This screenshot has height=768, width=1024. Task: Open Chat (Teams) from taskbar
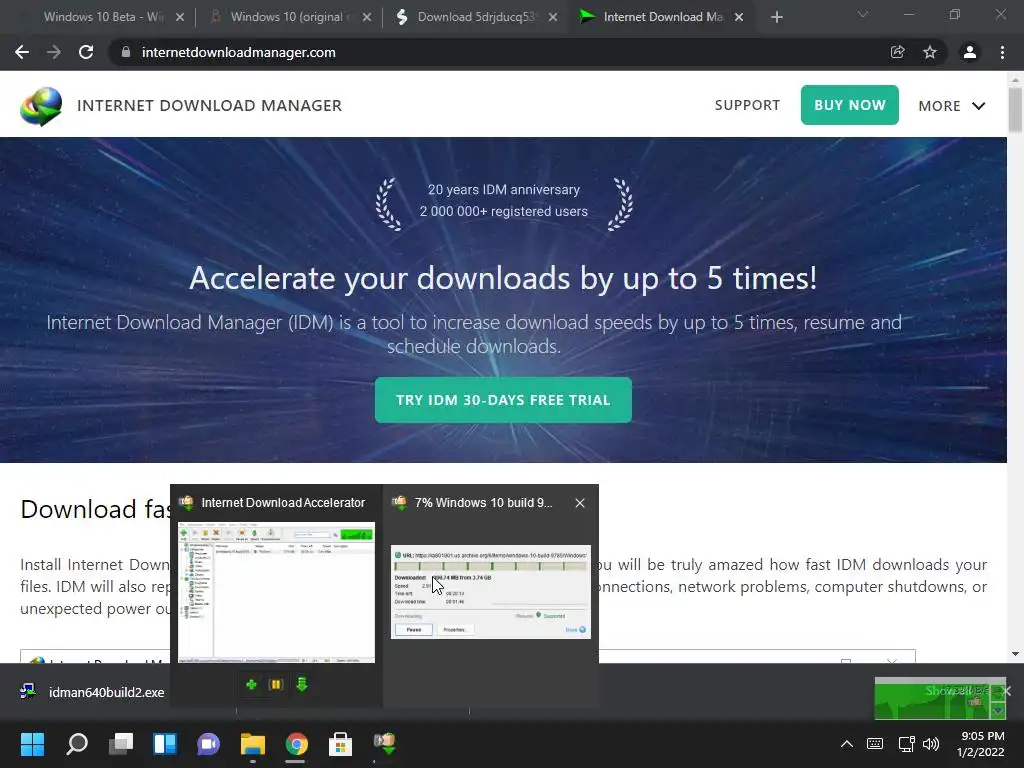coord(208,744)
